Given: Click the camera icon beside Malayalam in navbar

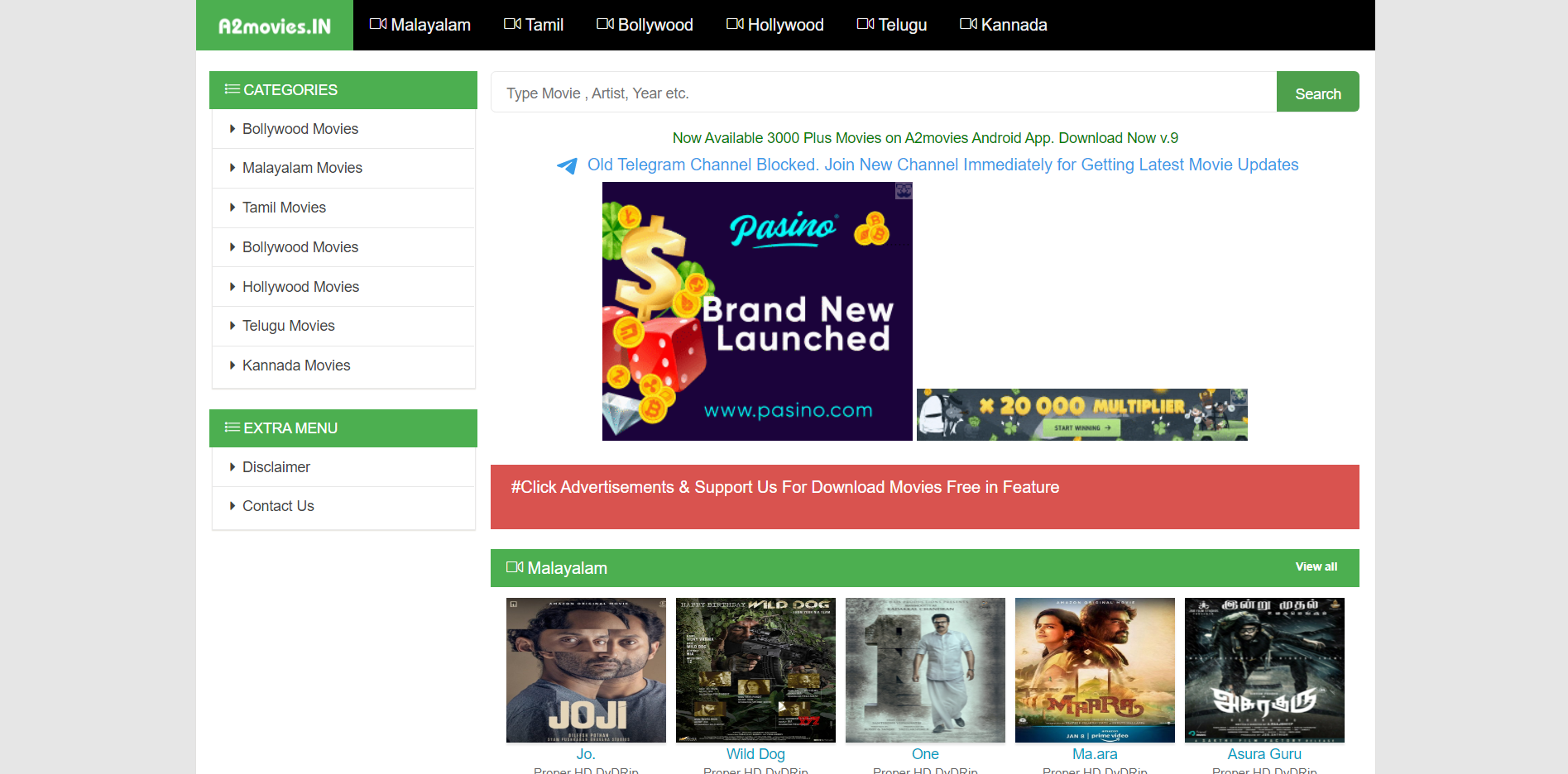Looking at the screenshot, I should pyautogui.click(x=378, y=24).
